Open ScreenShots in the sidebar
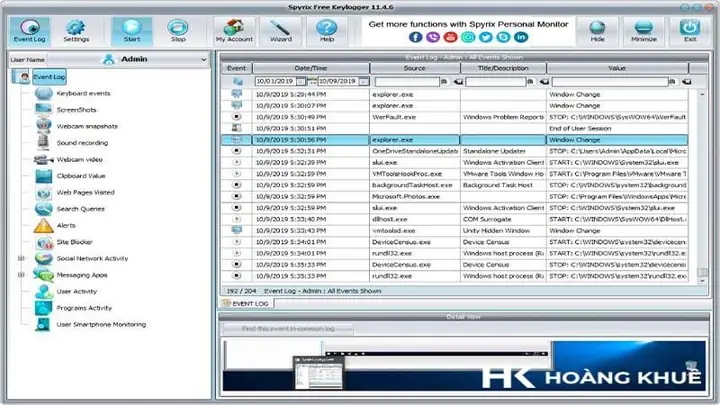 pyautogui.click(x=76, y=110)
